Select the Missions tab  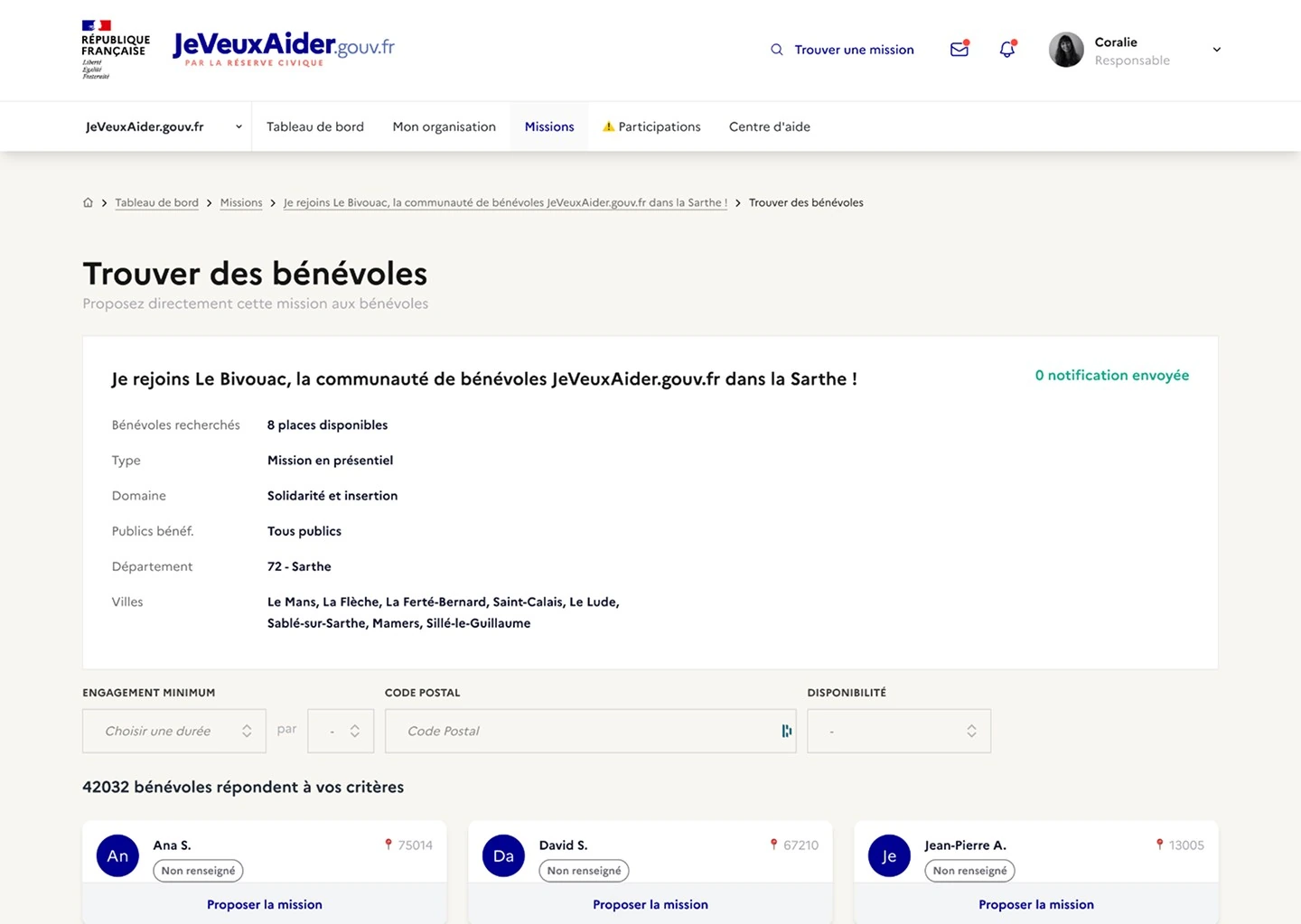(x=549, y=126)
